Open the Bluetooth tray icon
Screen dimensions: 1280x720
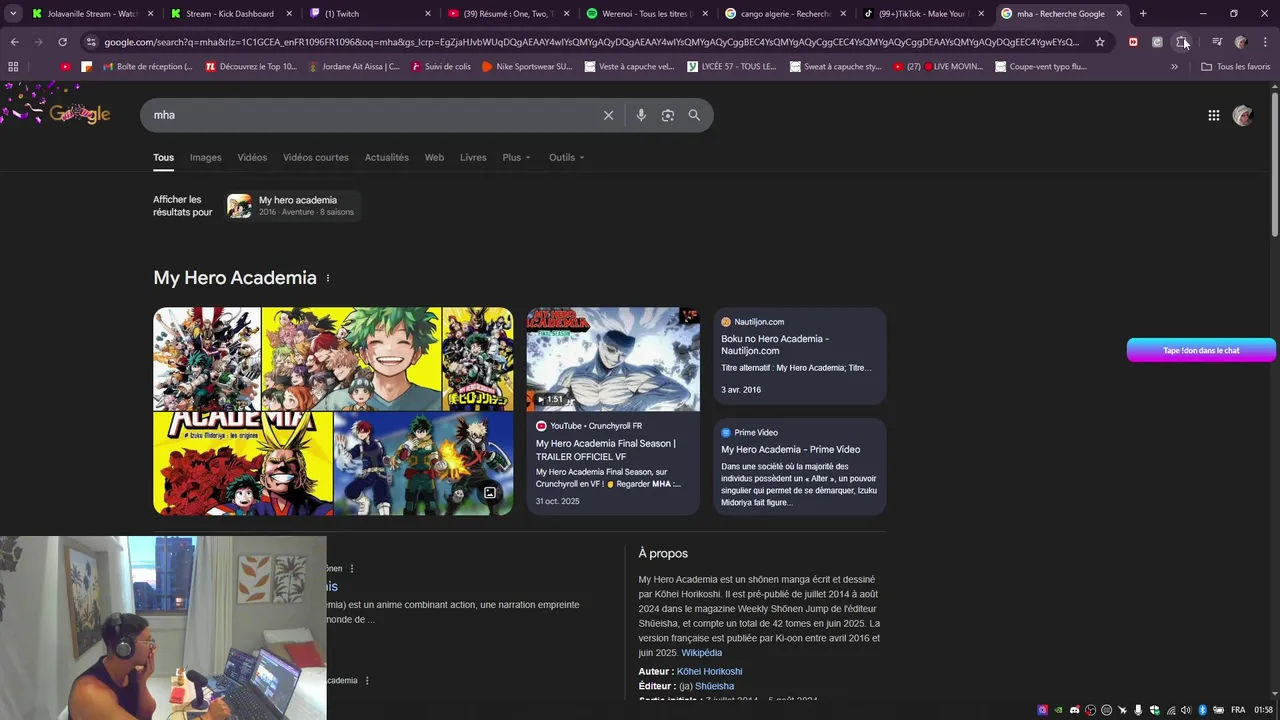point(1203,710)
